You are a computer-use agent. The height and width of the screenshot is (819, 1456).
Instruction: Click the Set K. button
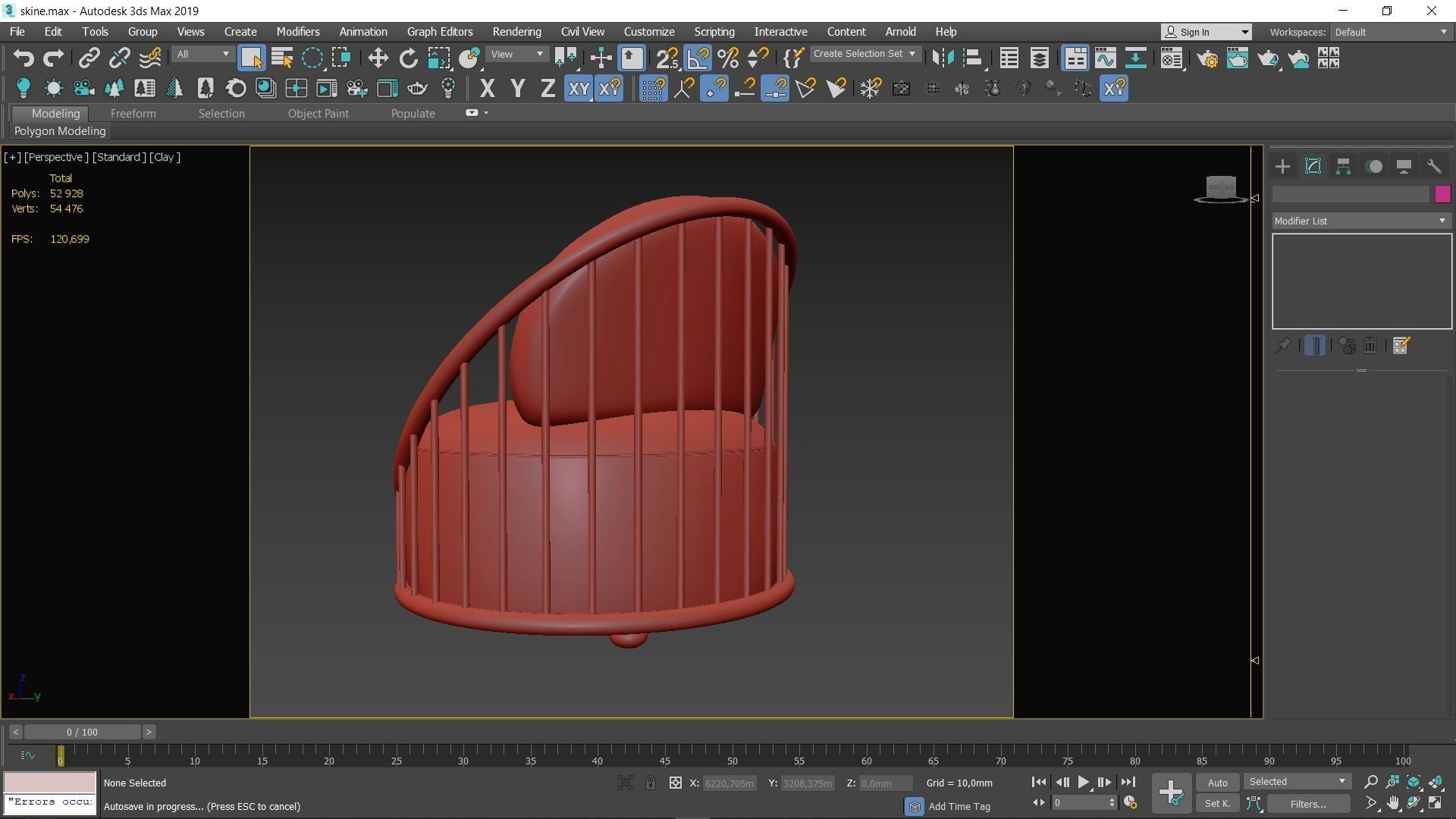[x=1218, y=804]
